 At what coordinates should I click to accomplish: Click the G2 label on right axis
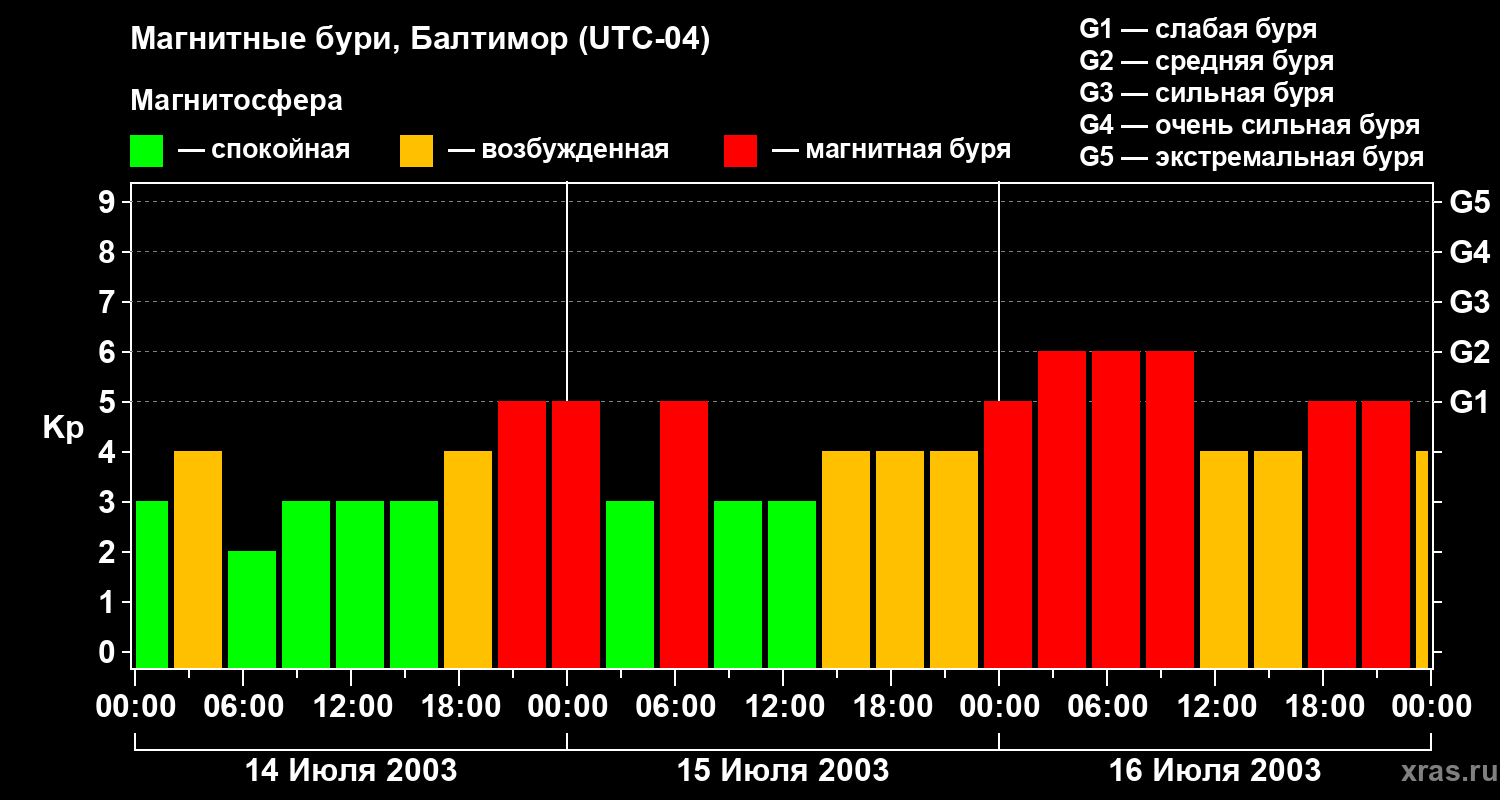pyautogui.click(x=1469, y=352)
